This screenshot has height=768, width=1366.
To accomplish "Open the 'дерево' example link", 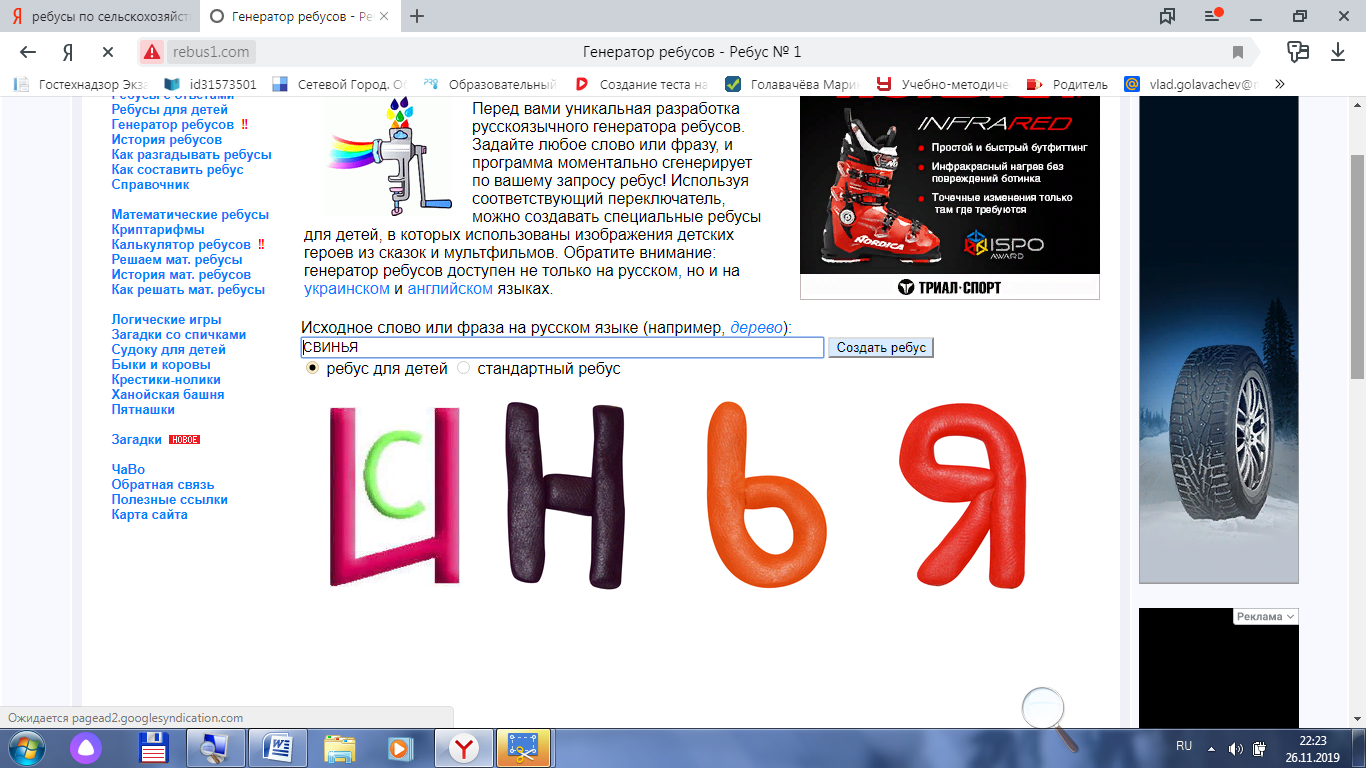I will coord(757,327).
